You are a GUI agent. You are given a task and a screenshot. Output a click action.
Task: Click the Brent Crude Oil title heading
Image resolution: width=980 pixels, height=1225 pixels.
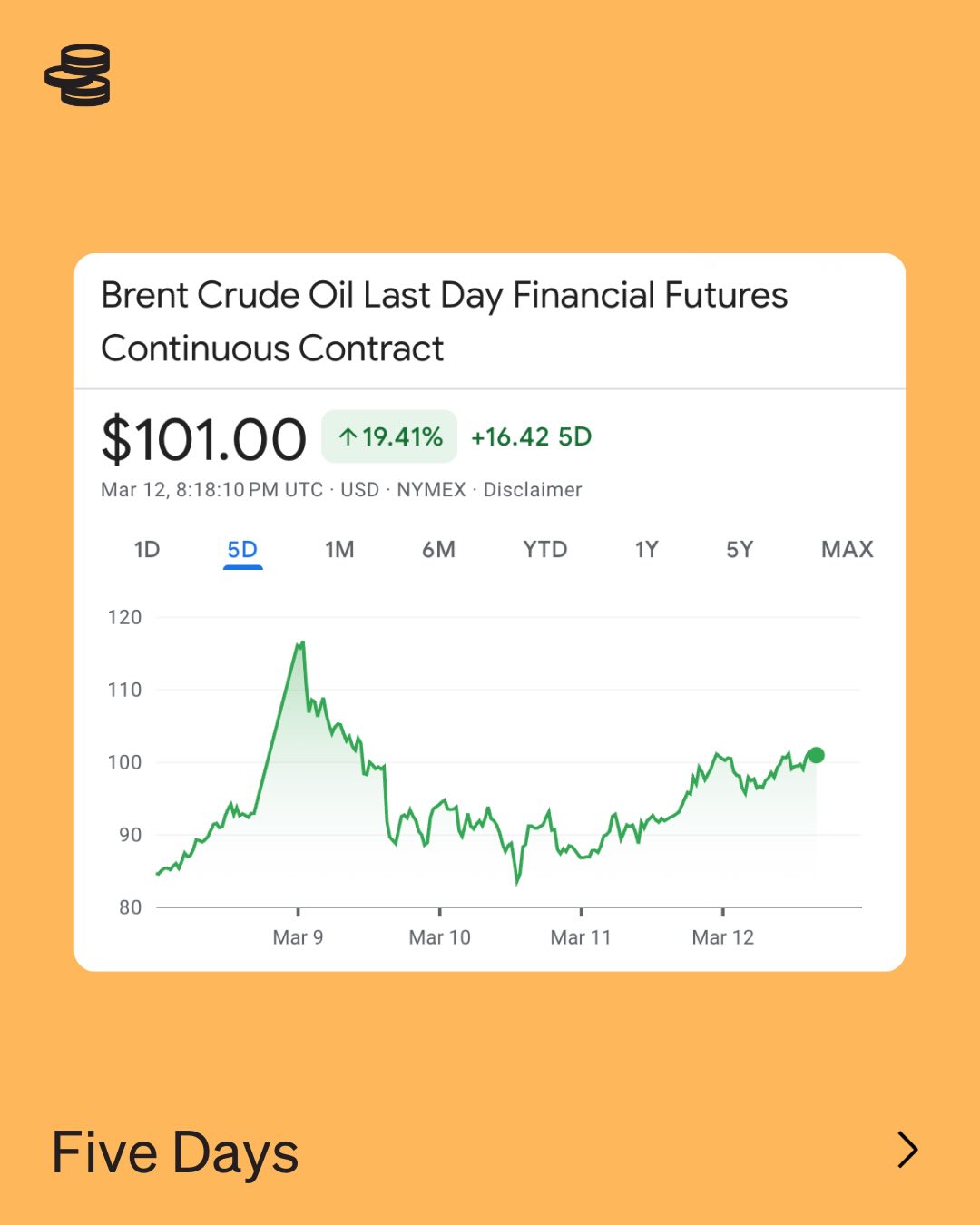coord(444,321)
